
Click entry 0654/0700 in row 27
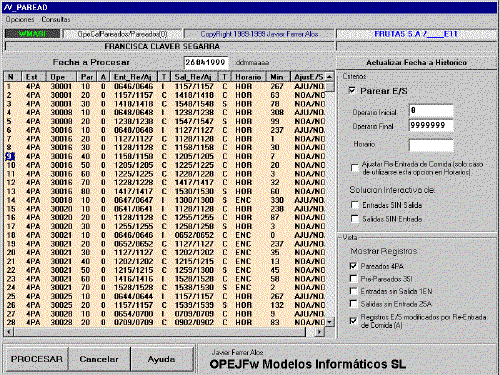click(134, 314)
